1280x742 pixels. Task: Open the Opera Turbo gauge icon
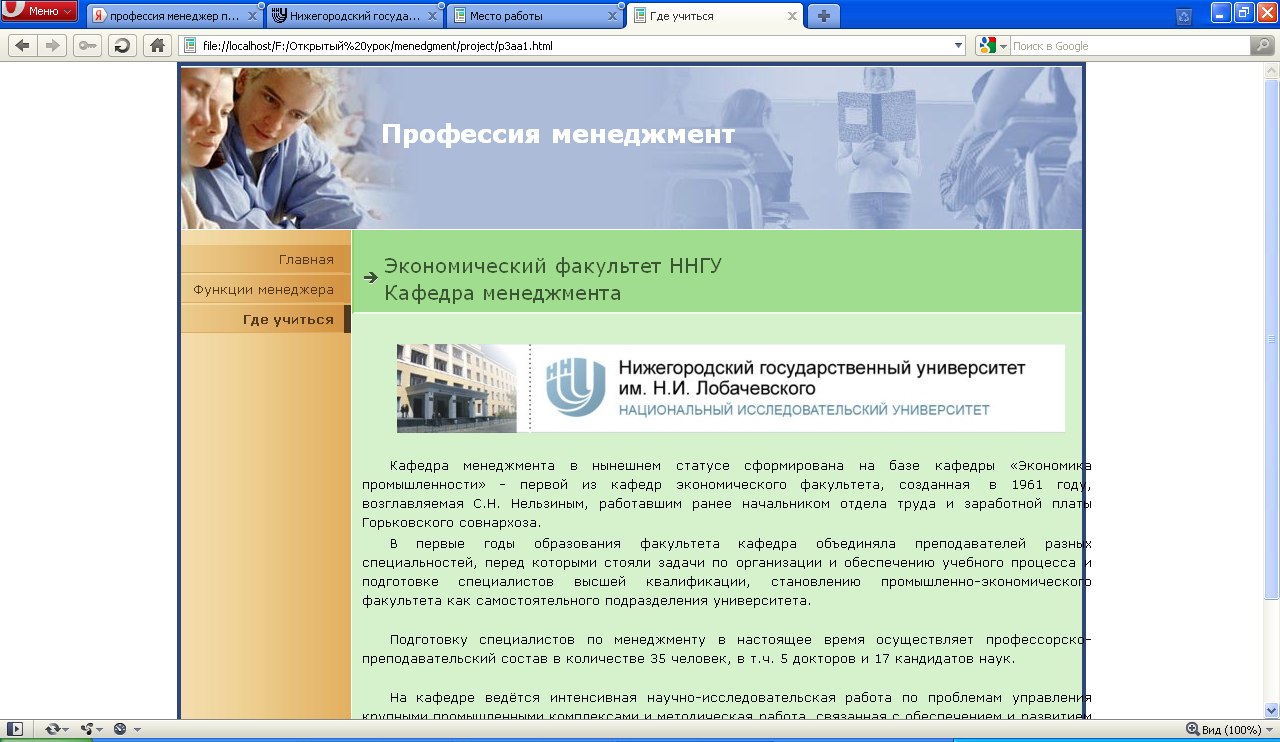(x=120, y=729)
